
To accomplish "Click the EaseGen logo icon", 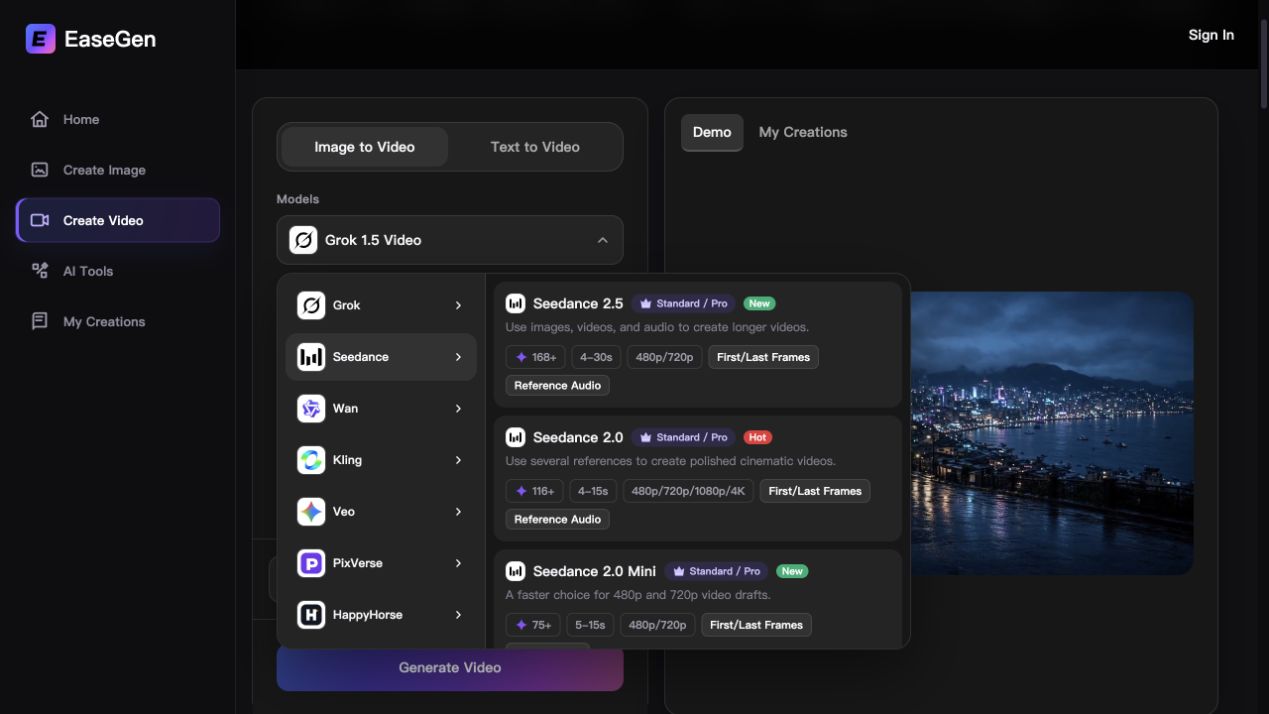I will [40, 39].
